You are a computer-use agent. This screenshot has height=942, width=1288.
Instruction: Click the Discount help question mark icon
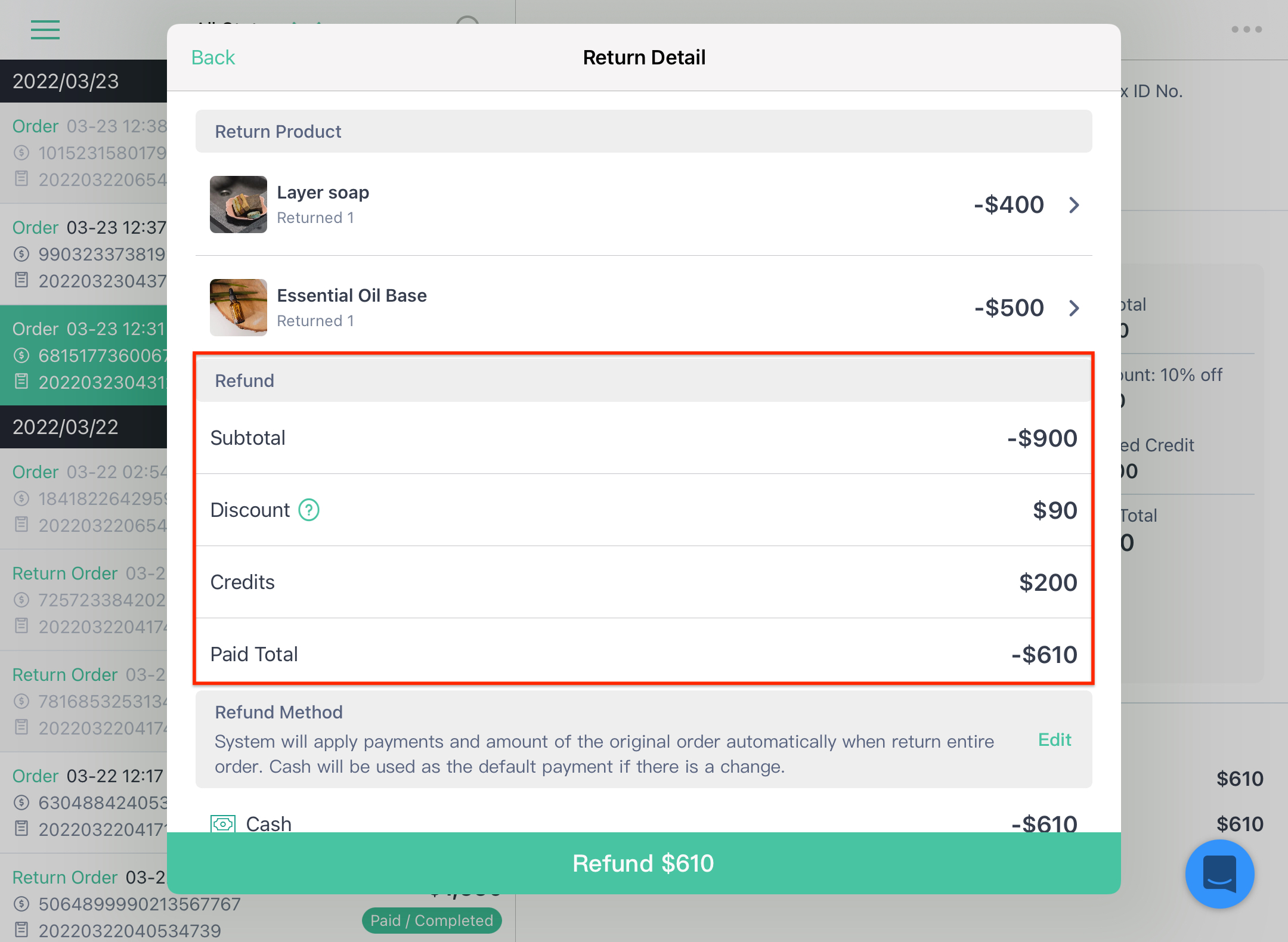click(x=309, y=510)
